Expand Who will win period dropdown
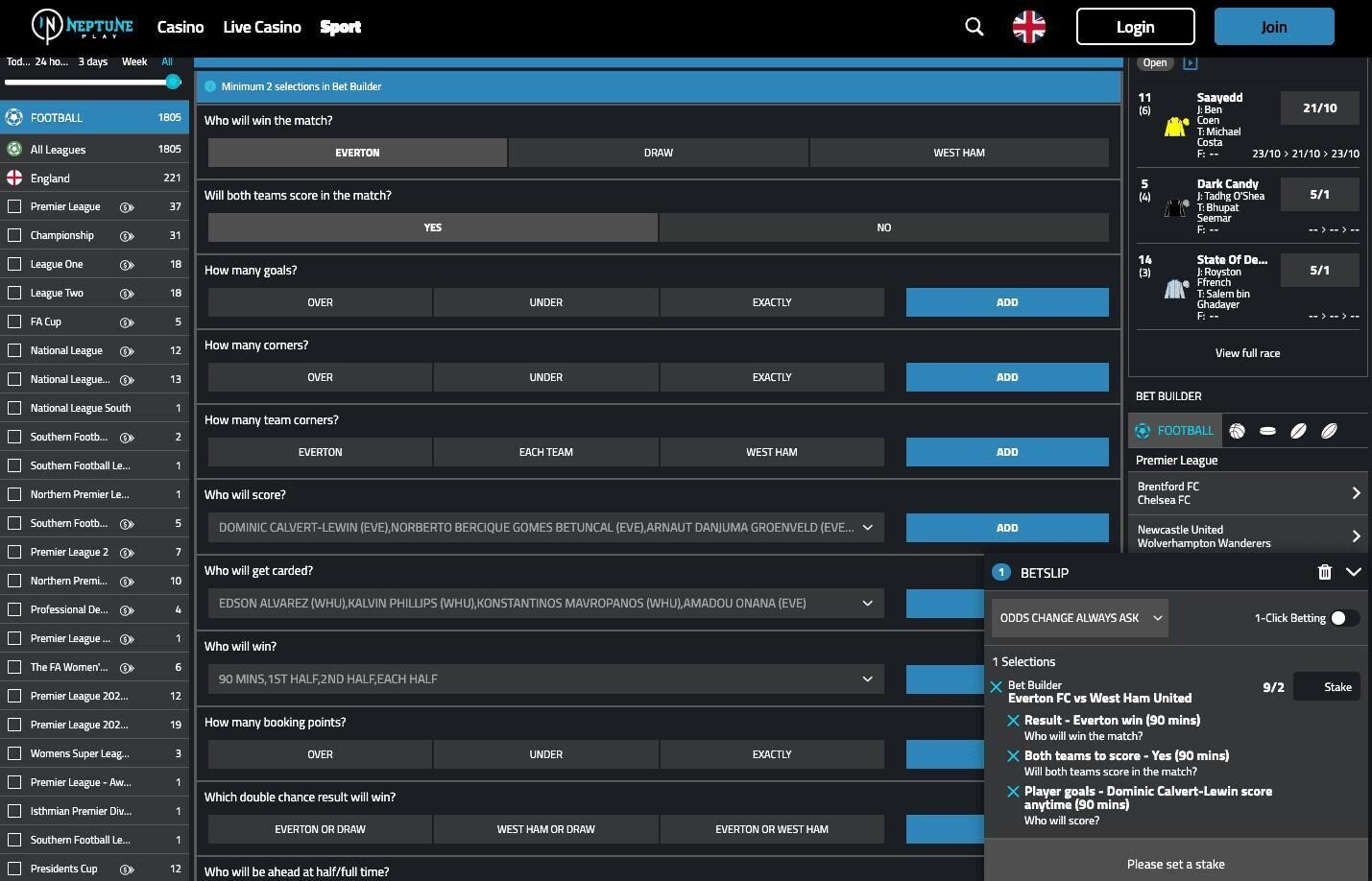This screenshot has height=881, width=1372. [545, 679]
